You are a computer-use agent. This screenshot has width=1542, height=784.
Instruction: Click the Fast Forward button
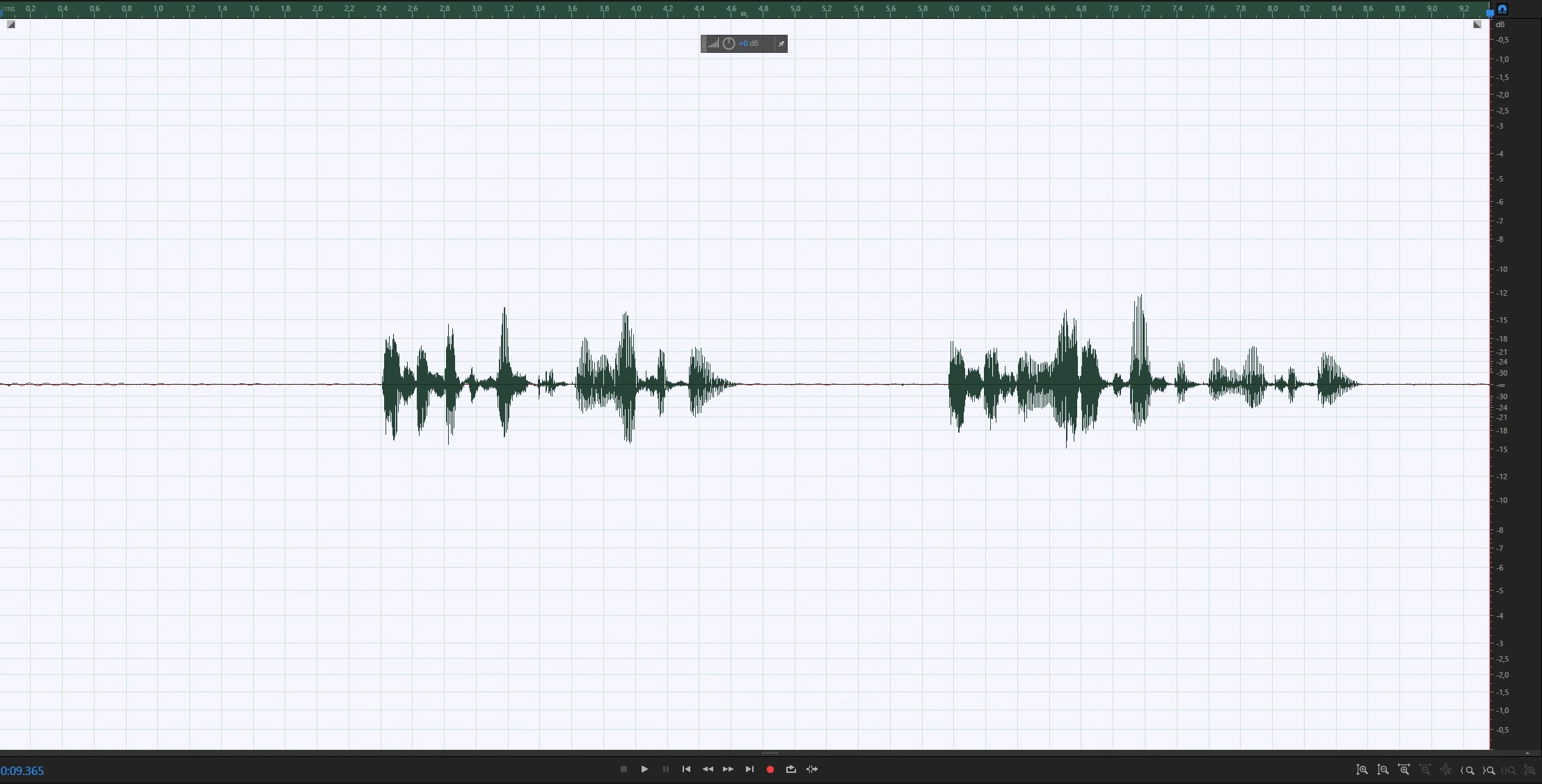click(x=728, y=769)
